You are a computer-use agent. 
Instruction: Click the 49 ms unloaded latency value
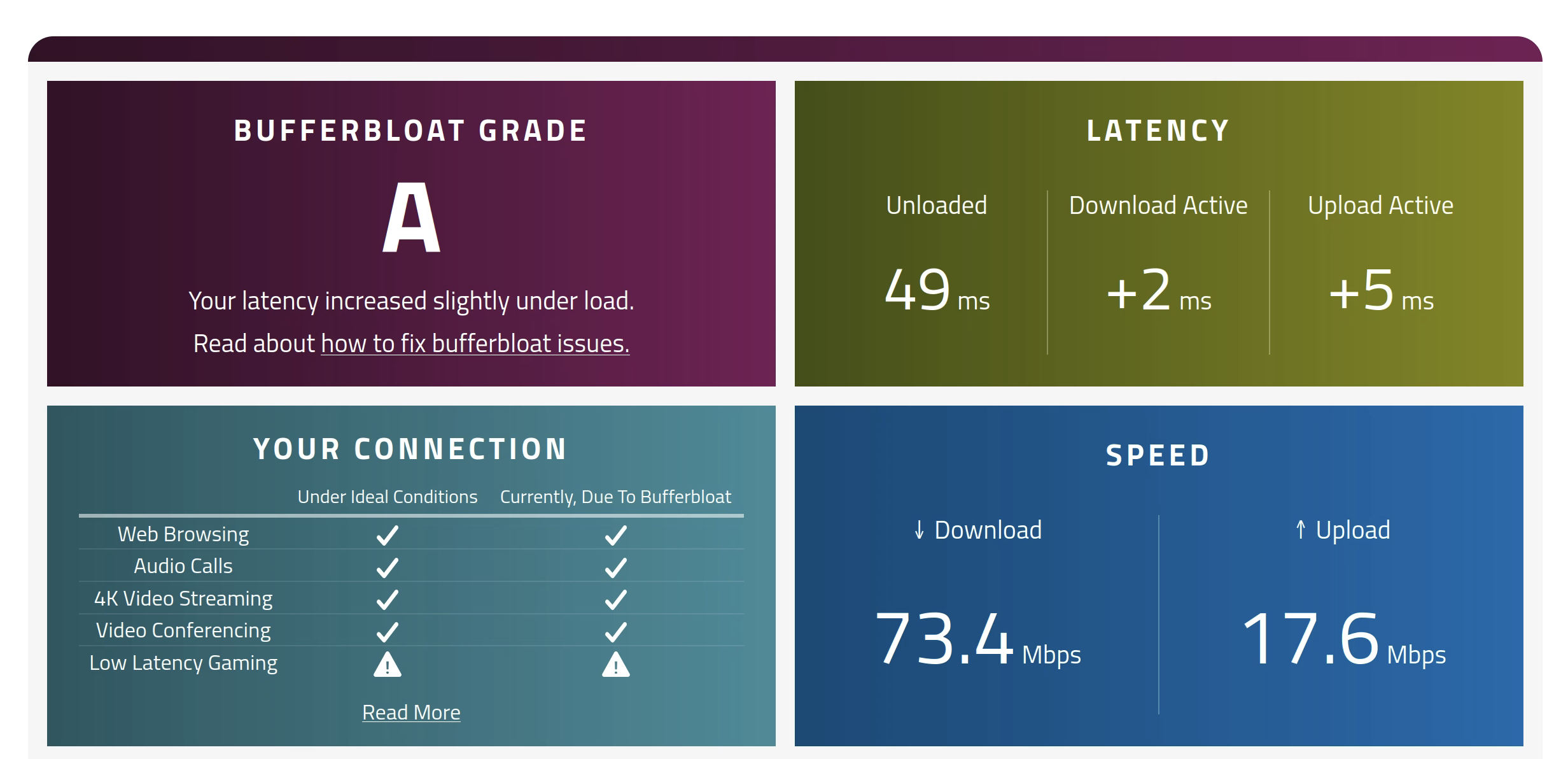tap(937, 290)
